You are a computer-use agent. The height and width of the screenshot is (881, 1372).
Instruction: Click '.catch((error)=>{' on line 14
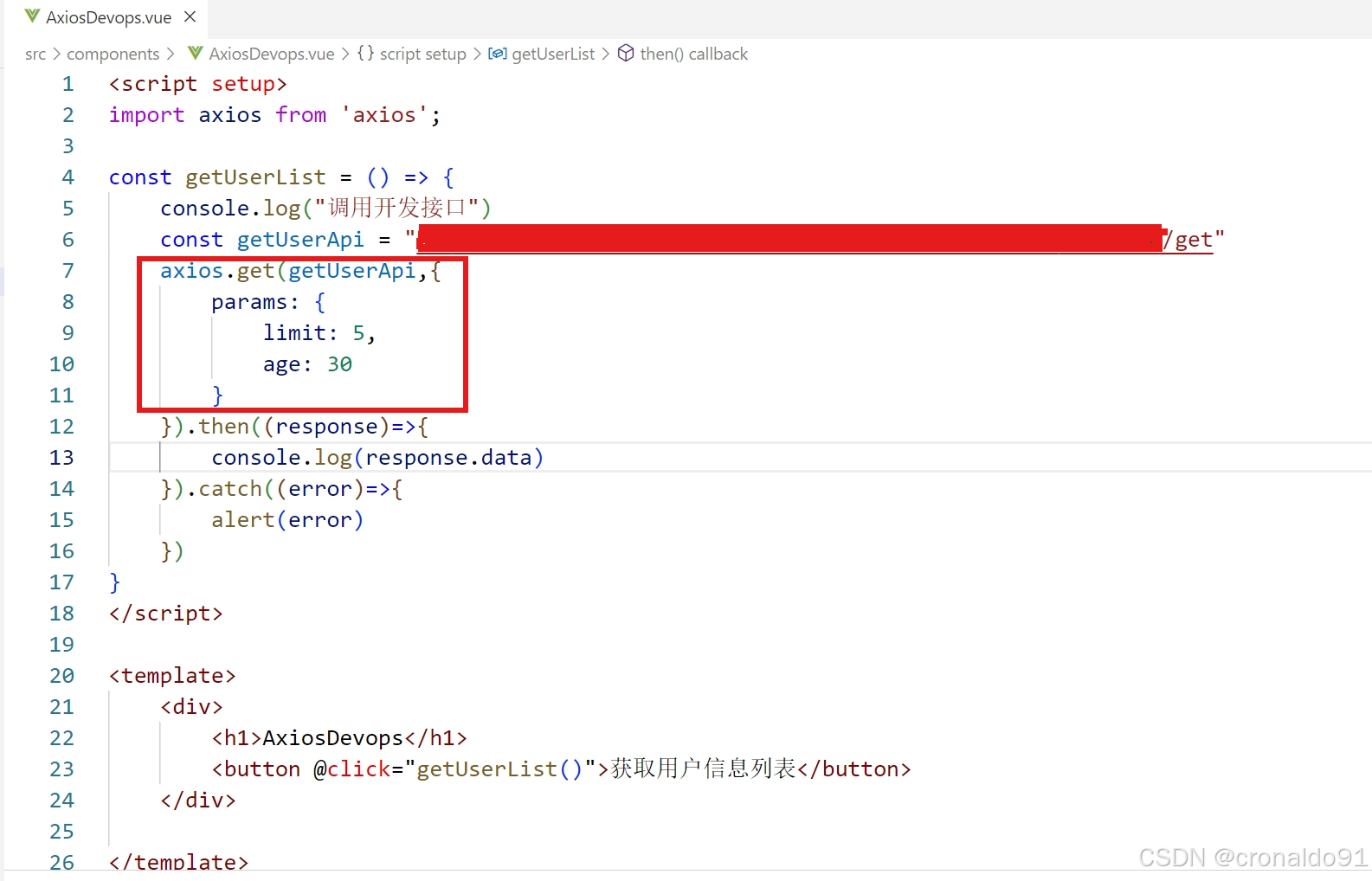coord(294,489)
